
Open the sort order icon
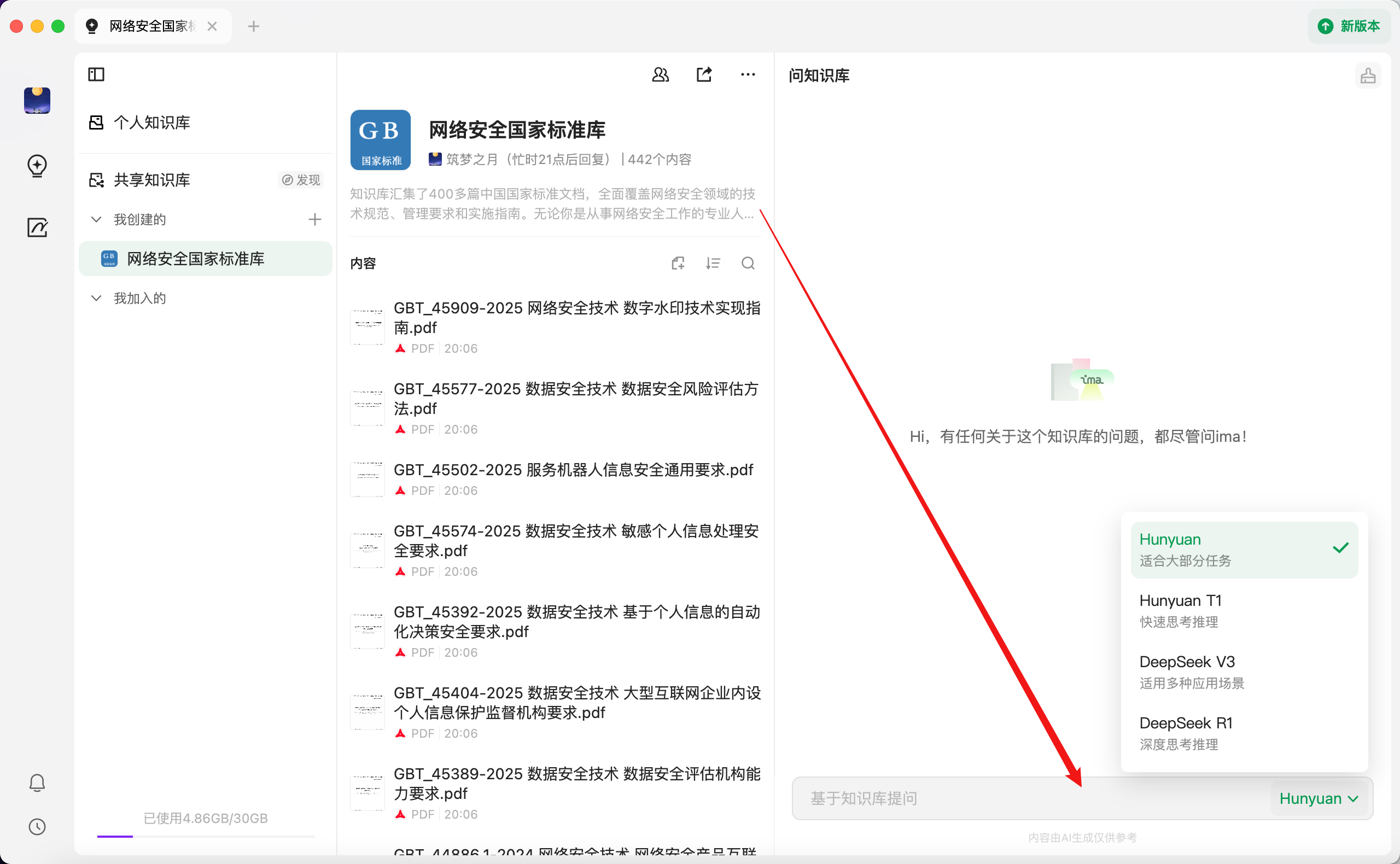(713, 263)
